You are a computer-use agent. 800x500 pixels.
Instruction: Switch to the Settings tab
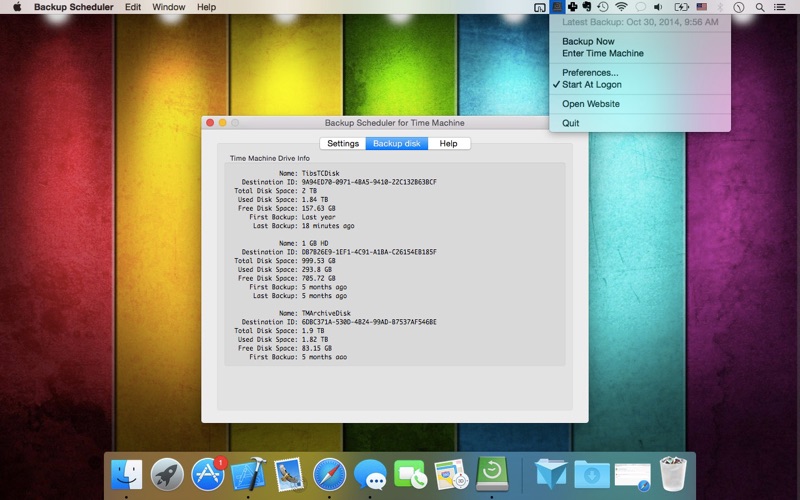[342, 144]
